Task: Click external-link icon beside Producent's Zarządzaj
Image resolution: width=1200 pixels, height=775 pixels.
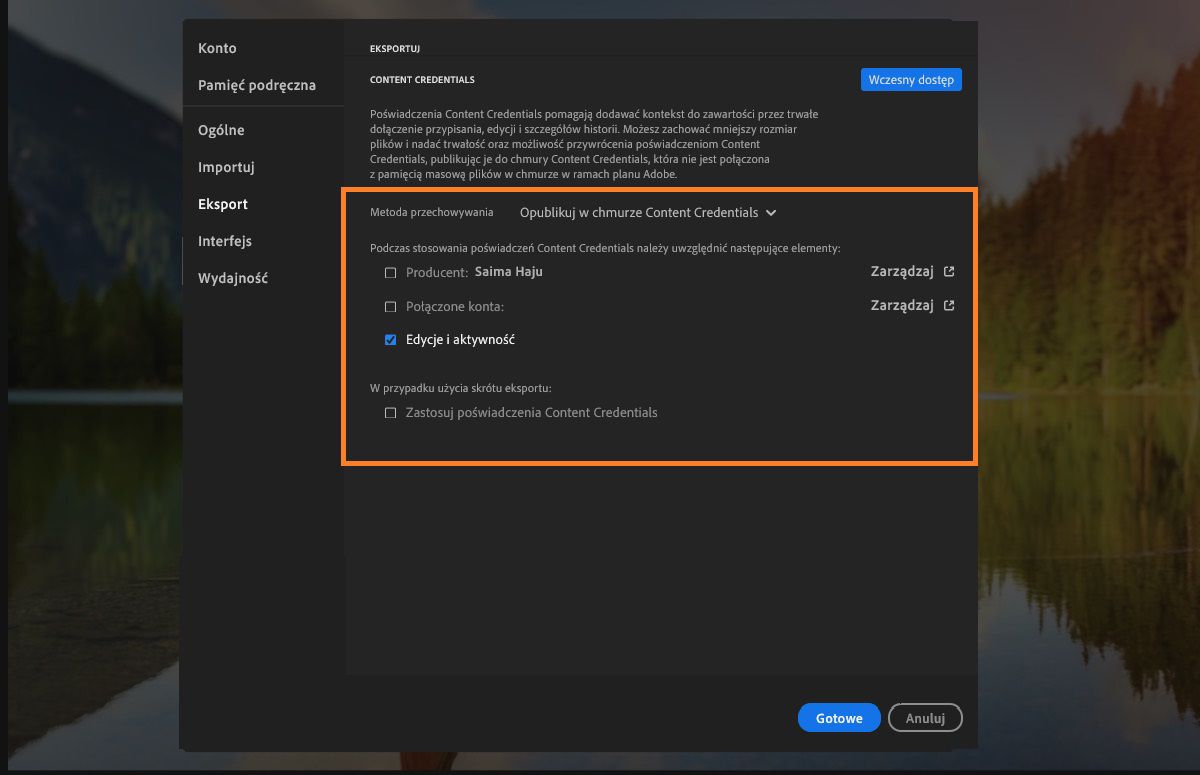Action: [x=948, y=271]
